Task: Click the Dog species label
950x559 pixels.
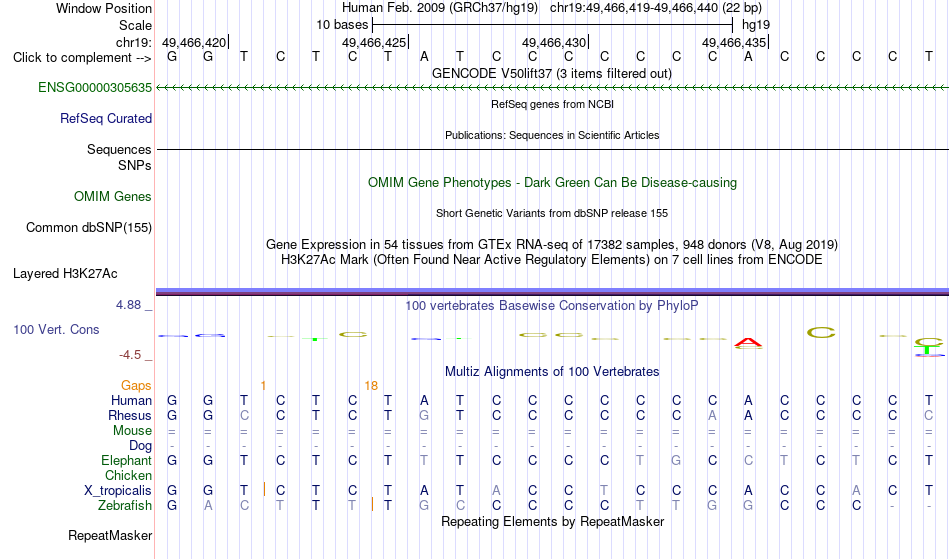Action: pyautogui.click(x=140, y=446)
